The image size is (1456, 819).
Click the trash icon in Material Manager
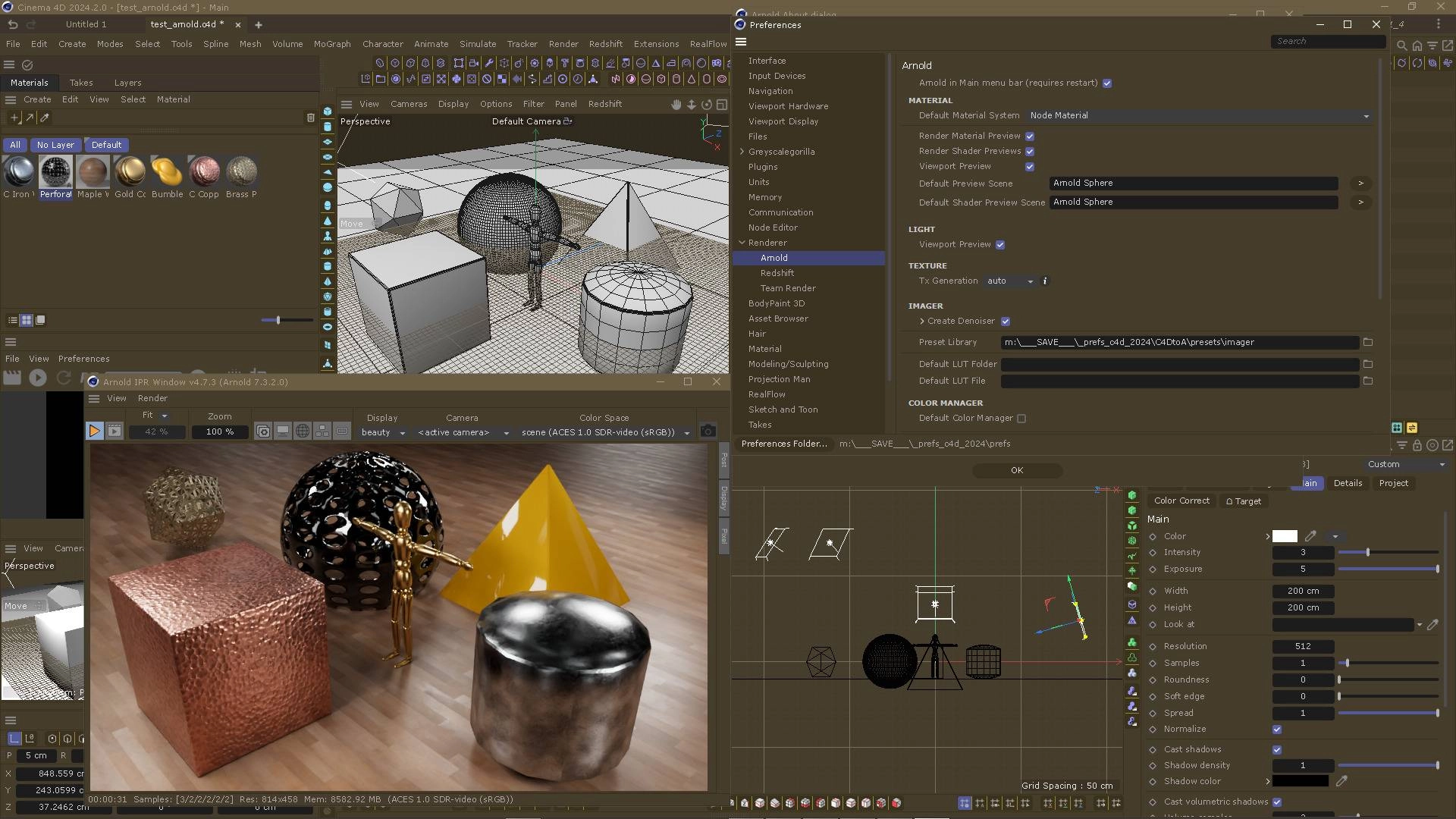tap(310, 118)
